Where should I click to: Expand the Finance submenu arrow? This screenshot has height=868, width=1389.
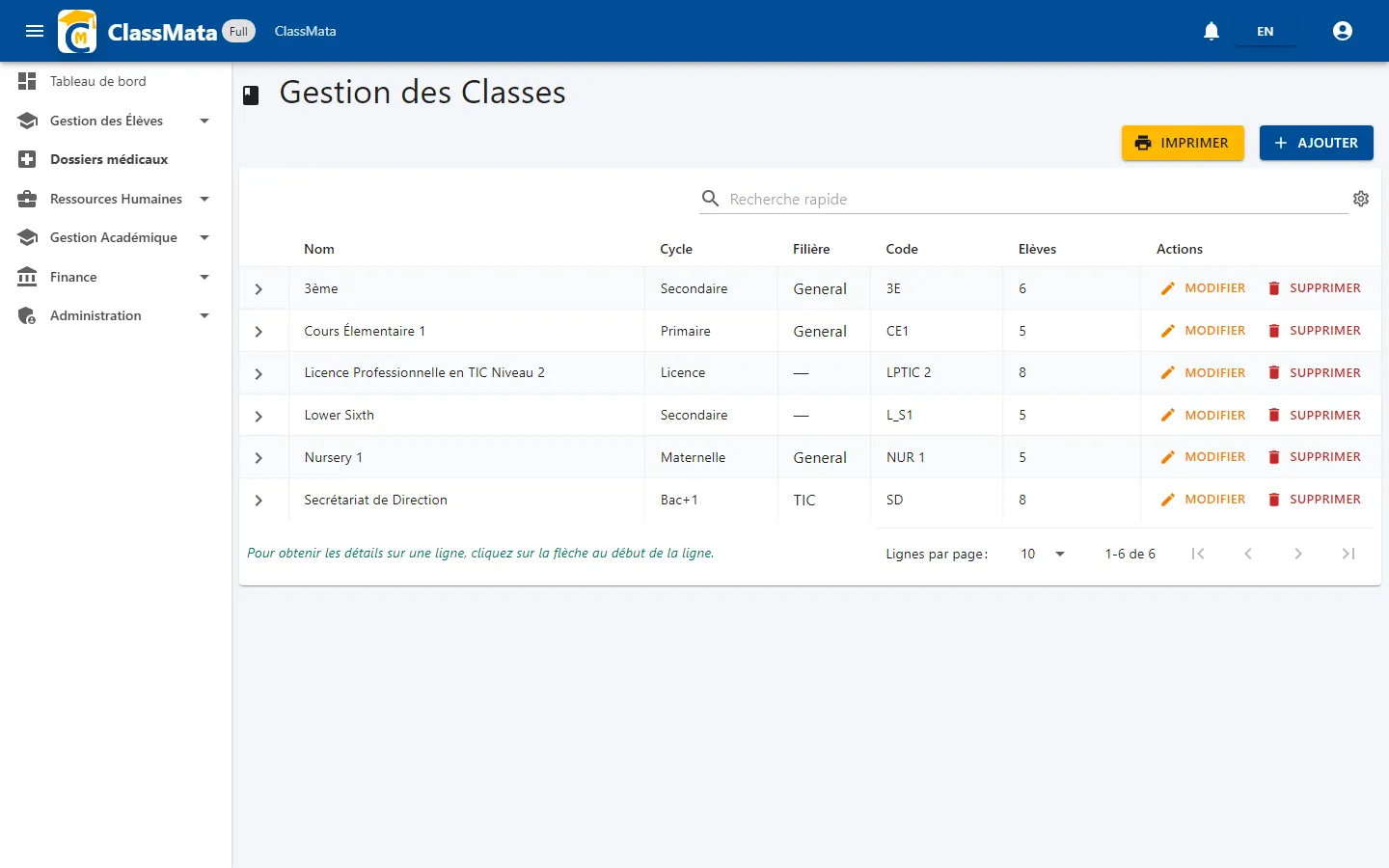pos(204,277)
